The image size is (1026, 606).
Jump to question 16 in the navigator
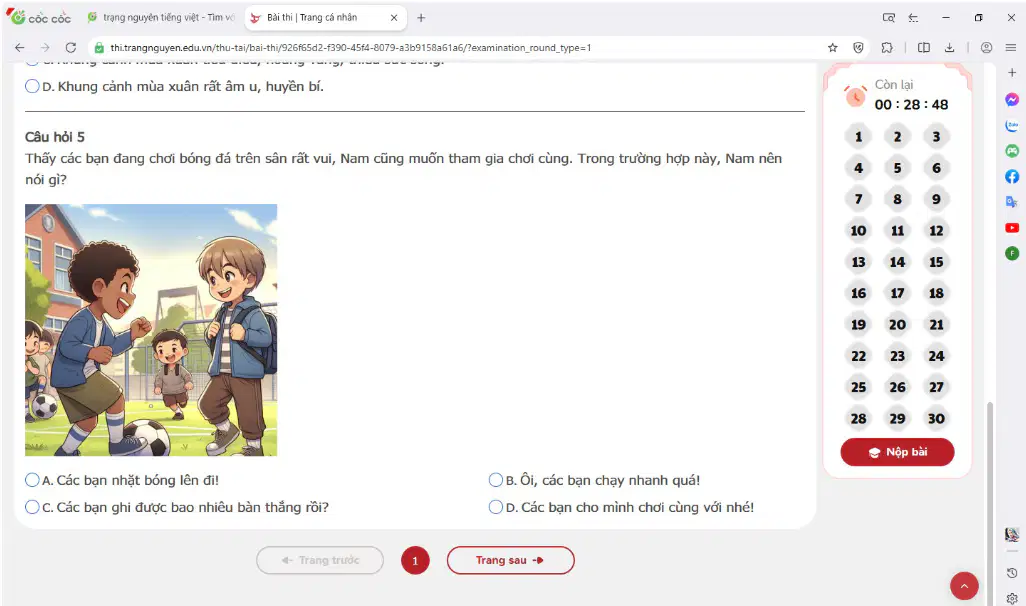(x=858, y=293)
